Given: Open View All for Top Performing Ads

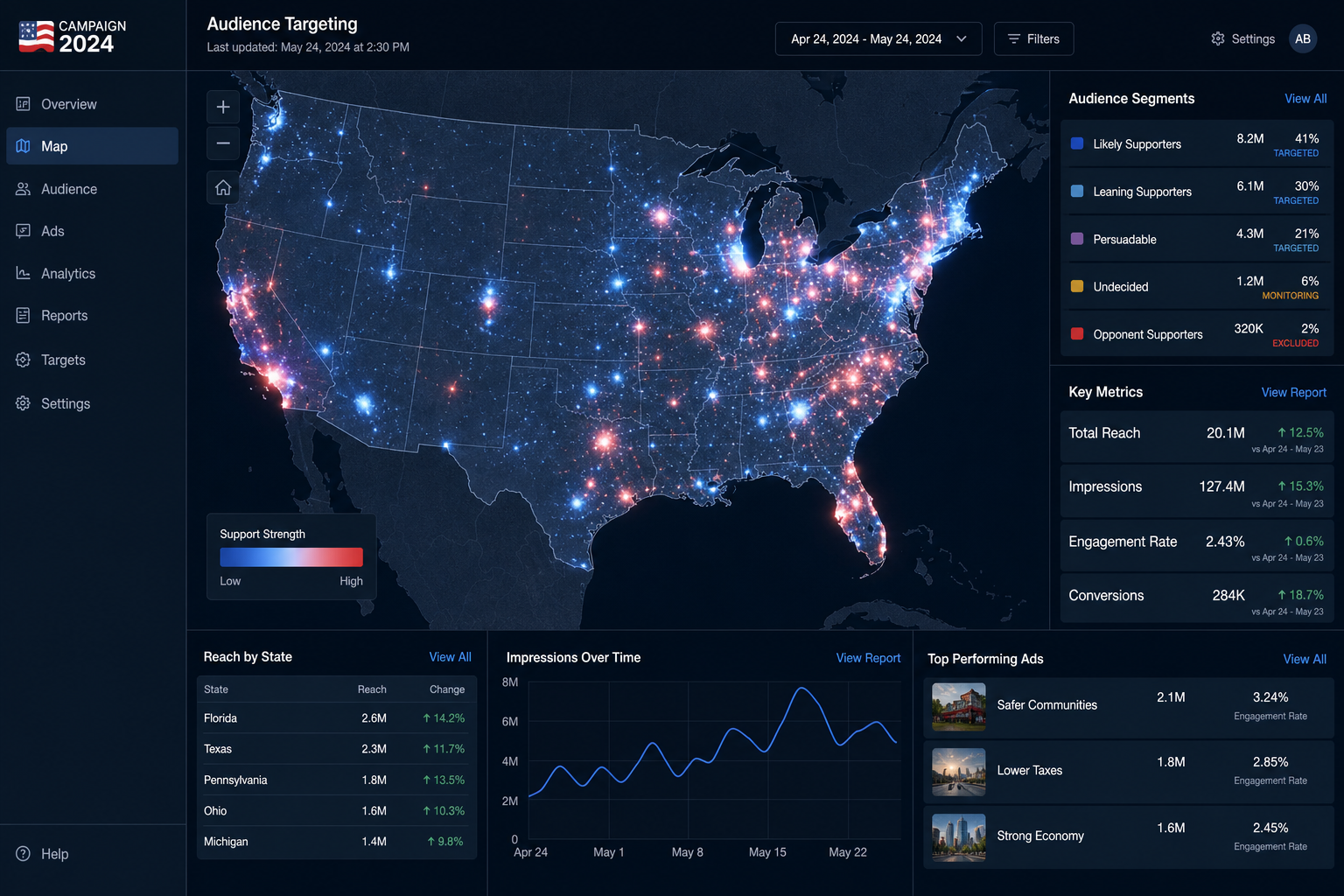Looking at the screenshot, I should pos(1305,659).
